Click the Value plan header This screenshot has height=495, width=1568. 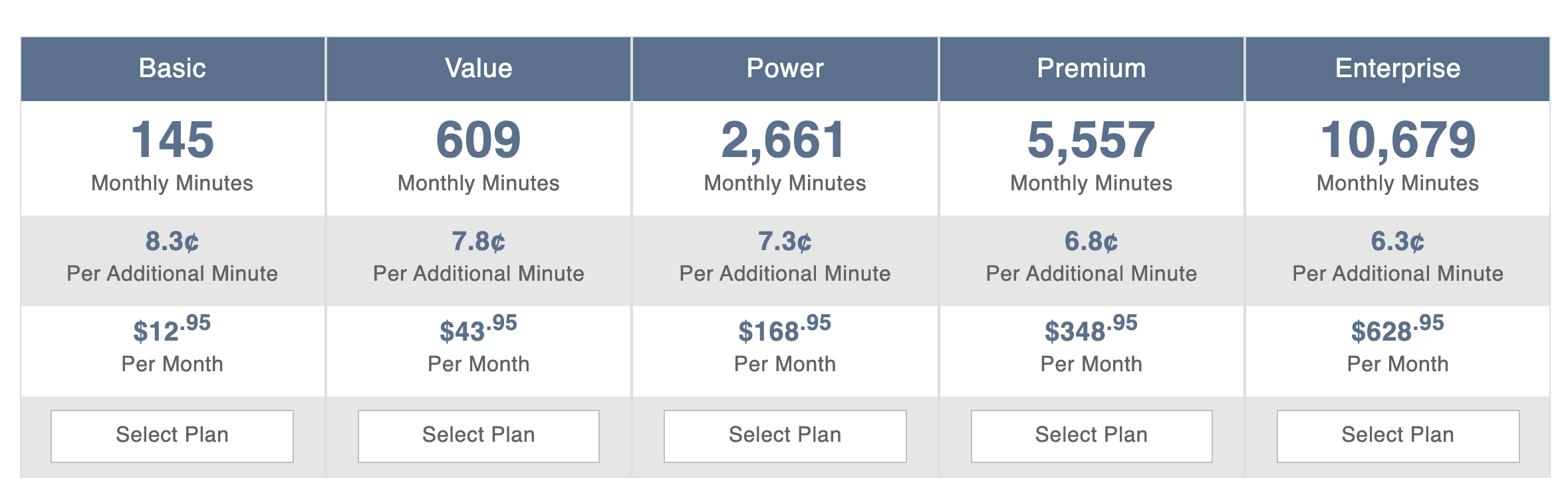(x=479, y=69)
